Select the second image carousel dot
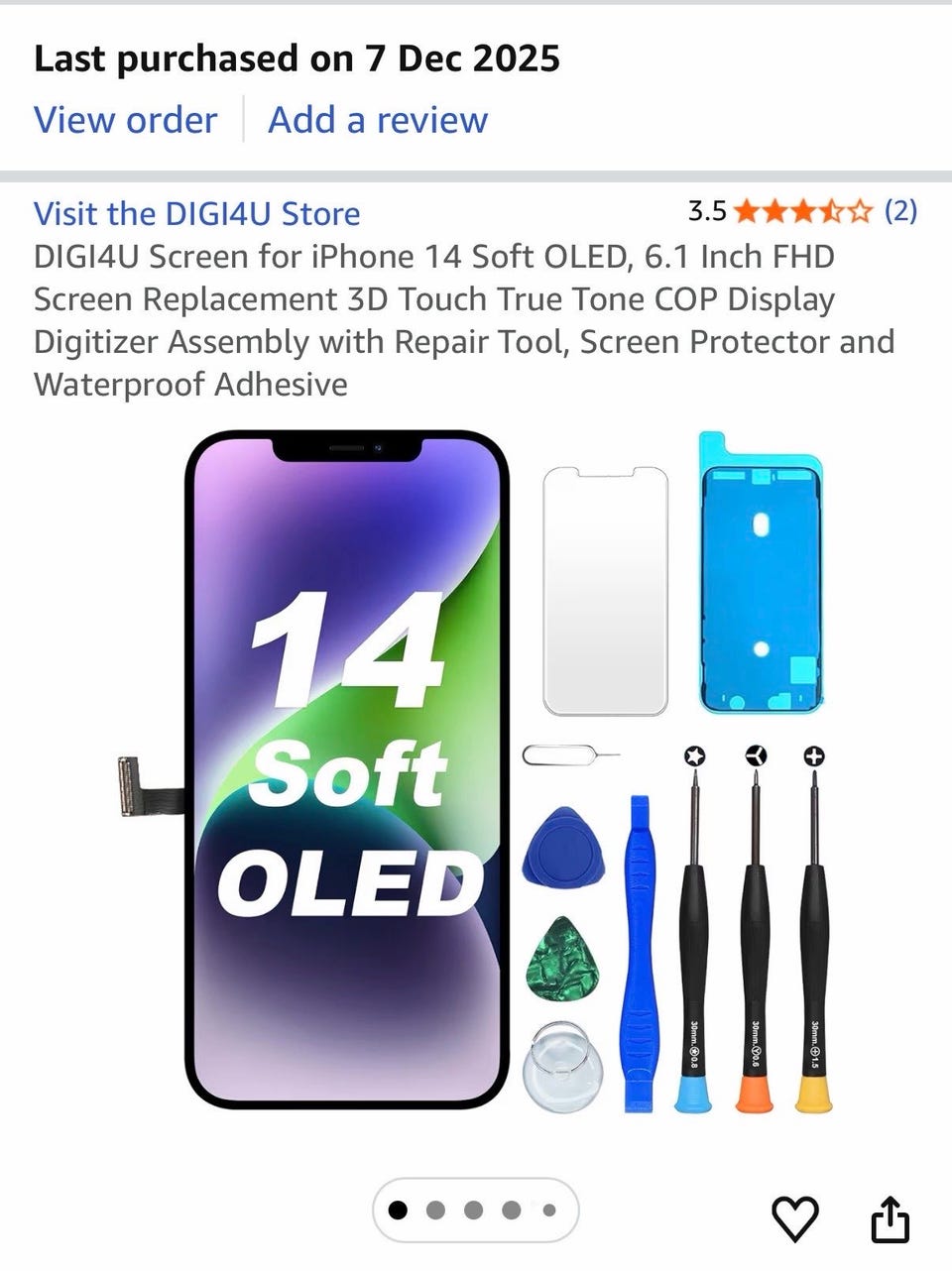 [x=434, y=1210]
